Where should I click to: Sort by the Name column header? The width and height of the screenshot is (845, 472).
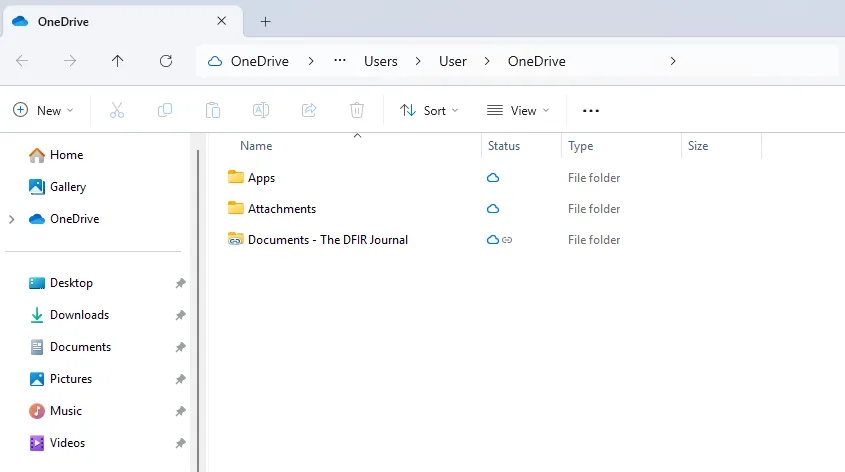(x=256, y=146)
